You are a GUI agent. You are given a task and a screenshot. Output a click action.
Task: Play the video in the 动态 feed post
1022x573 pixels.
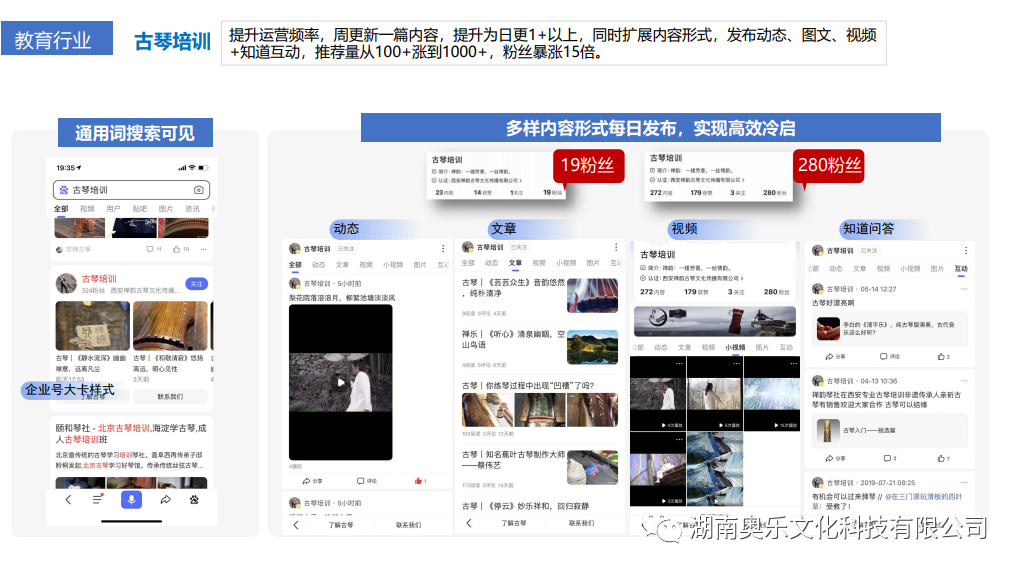pyautogui.click(x=340, y=383)
